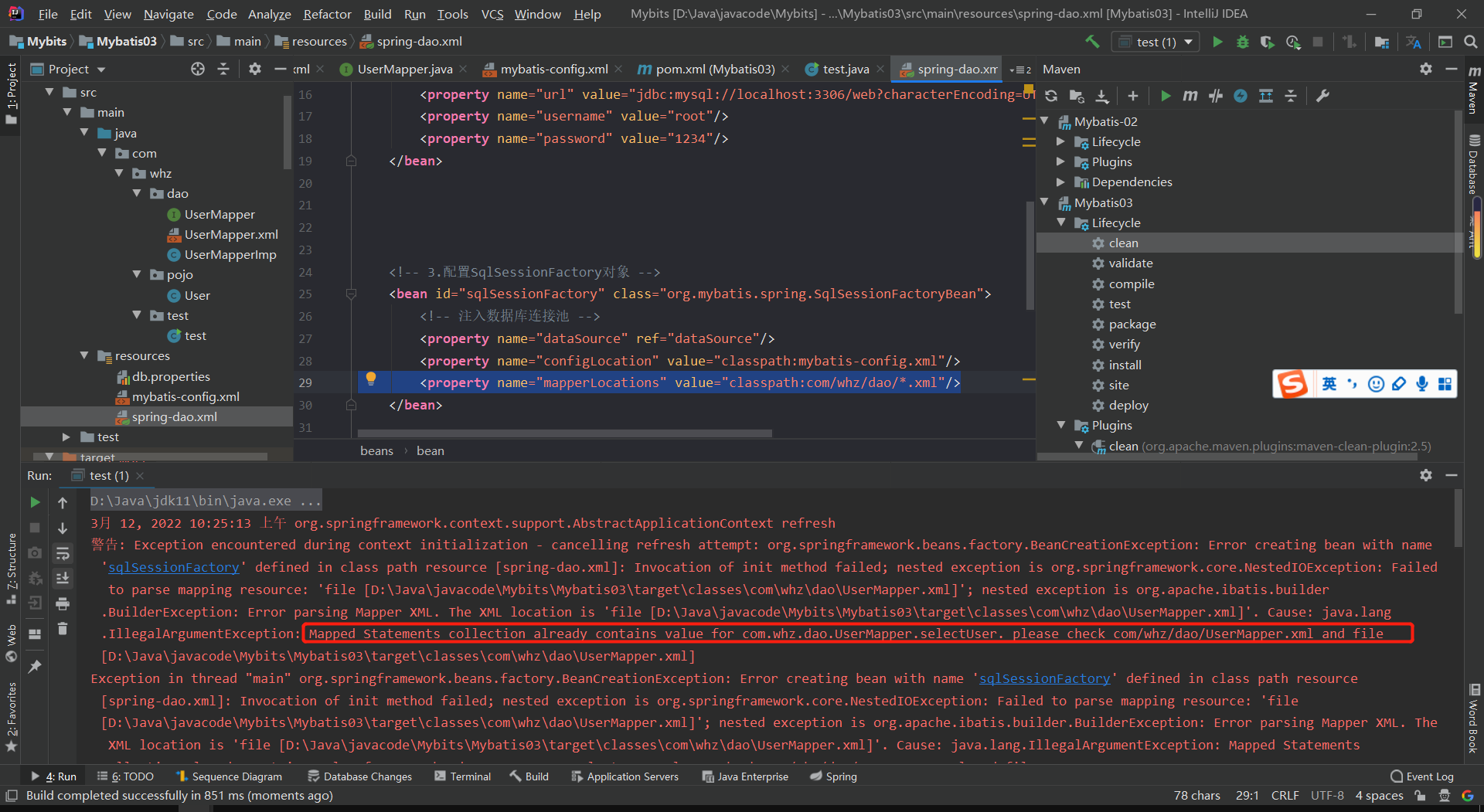Viewport: 1484px width, 812px height.
Task: Click the Run console vertical scrollbar
Action: pyautogui.click(x=1458, y=518)
